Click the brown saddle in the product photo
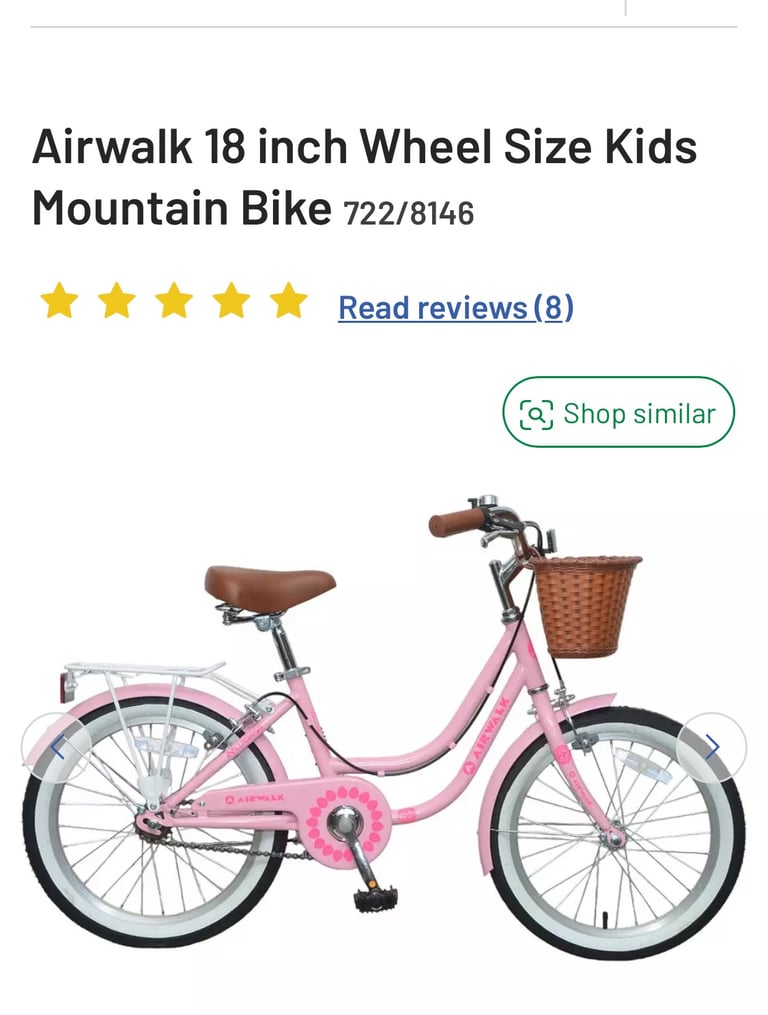Image resolution: width=768 pixels, height=1015 pixels. 269,588
